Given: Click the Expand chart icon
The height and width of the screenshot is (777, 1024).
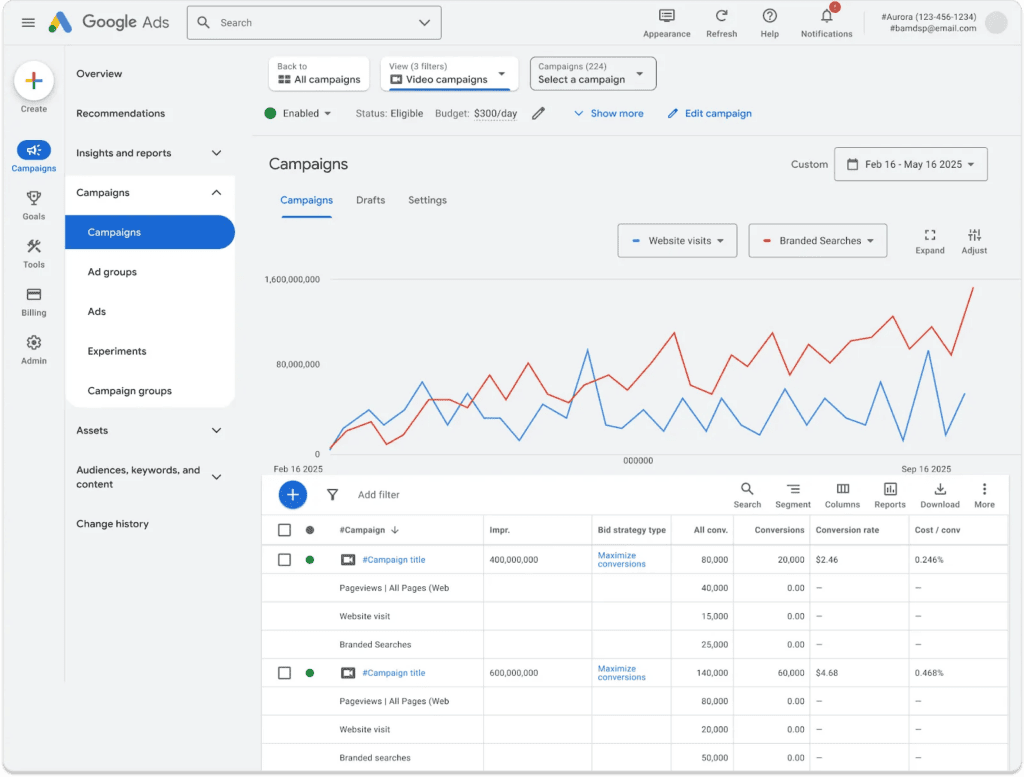Looking at the screenshot, I should 929,235.
